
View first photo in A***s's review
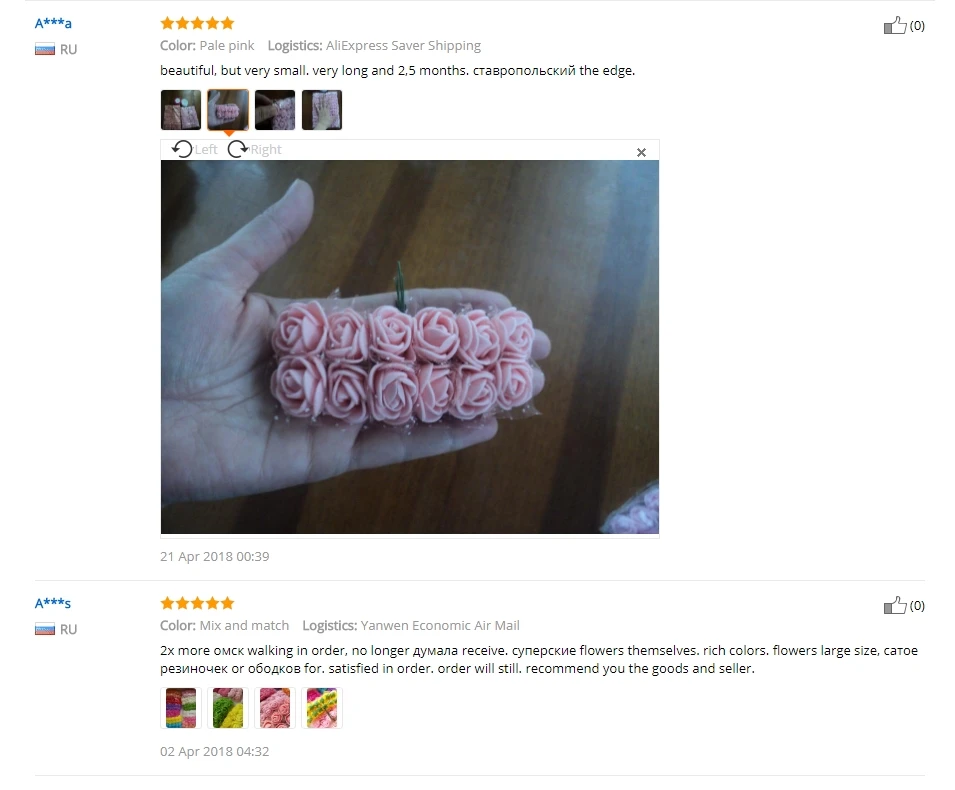pos(181,708)
